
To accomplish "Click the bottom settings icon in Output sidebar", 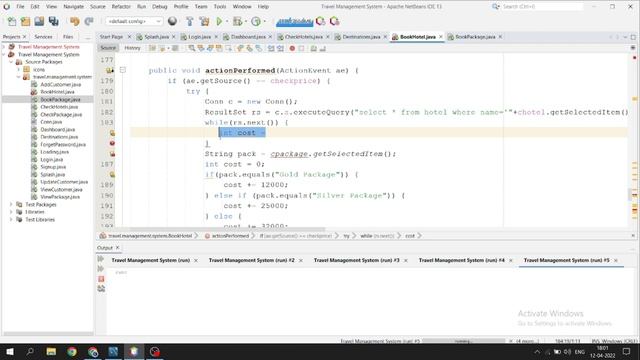I will pos(101,289).
